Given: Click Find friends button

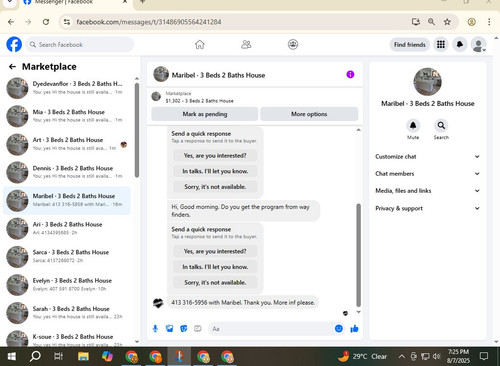Looking at the screenshot, I should click(410, 44).
